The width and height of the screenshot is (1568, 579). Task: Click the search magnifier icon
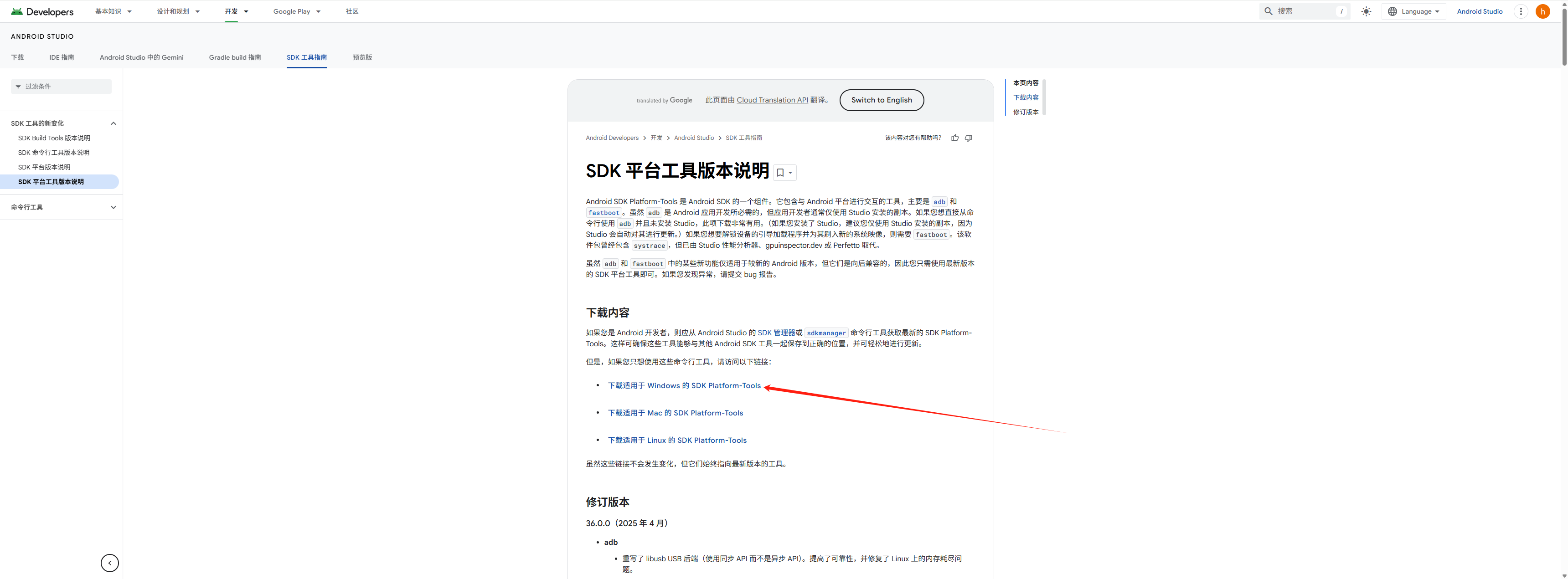click(x=1269, y=11)
